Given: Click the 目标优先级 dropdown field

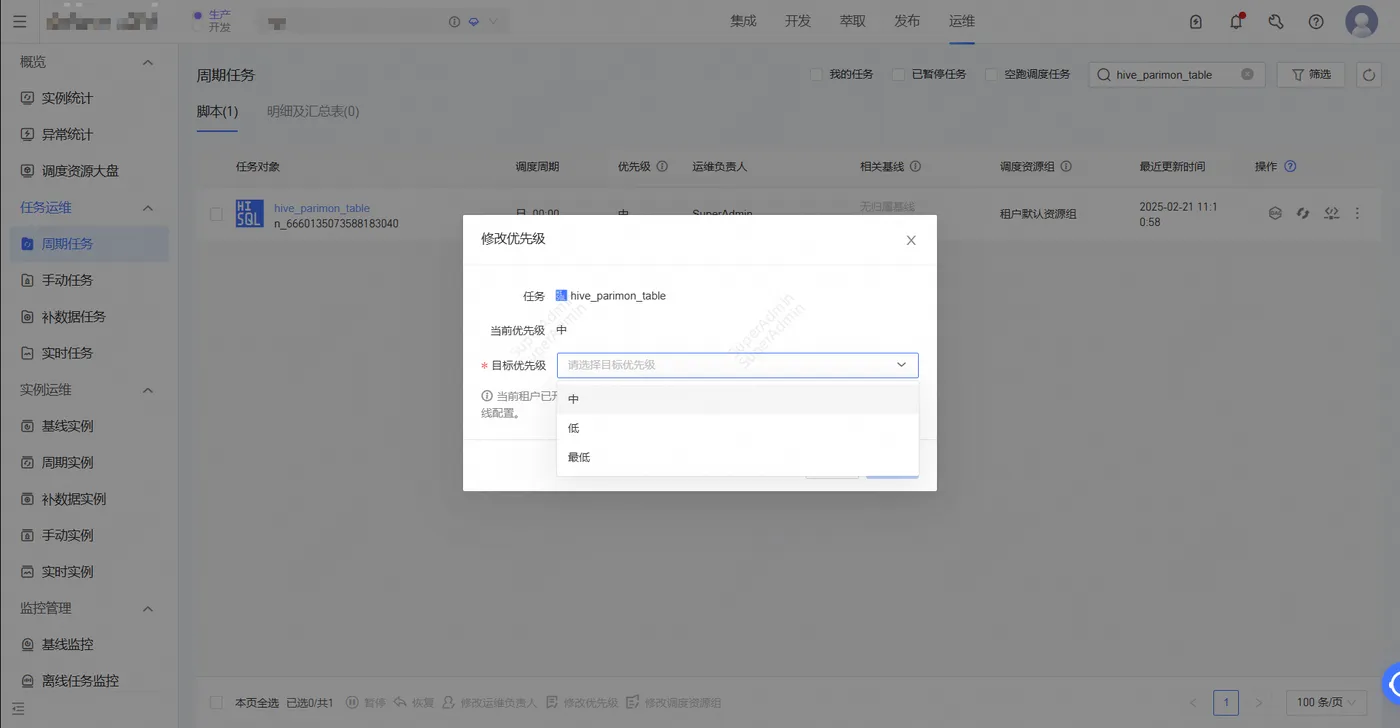Looking at the screenshot, I should tap(737, 365).
